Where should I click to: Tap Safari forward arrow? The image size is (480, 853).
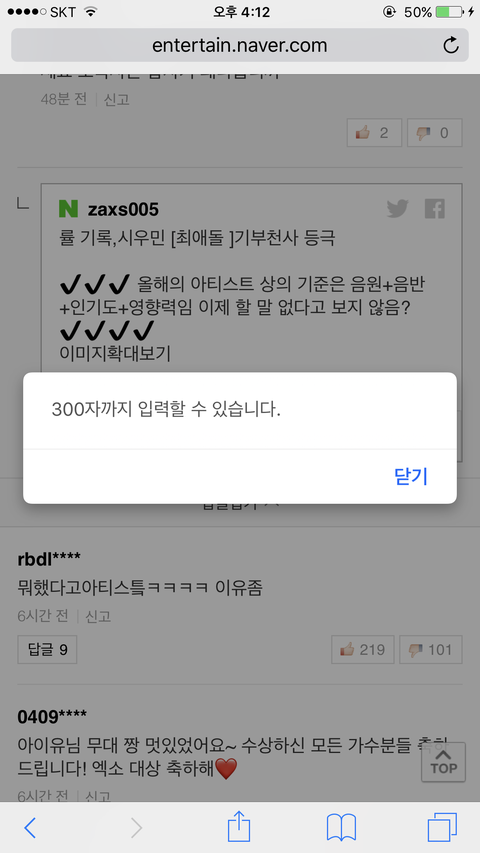tap(136, 827)
